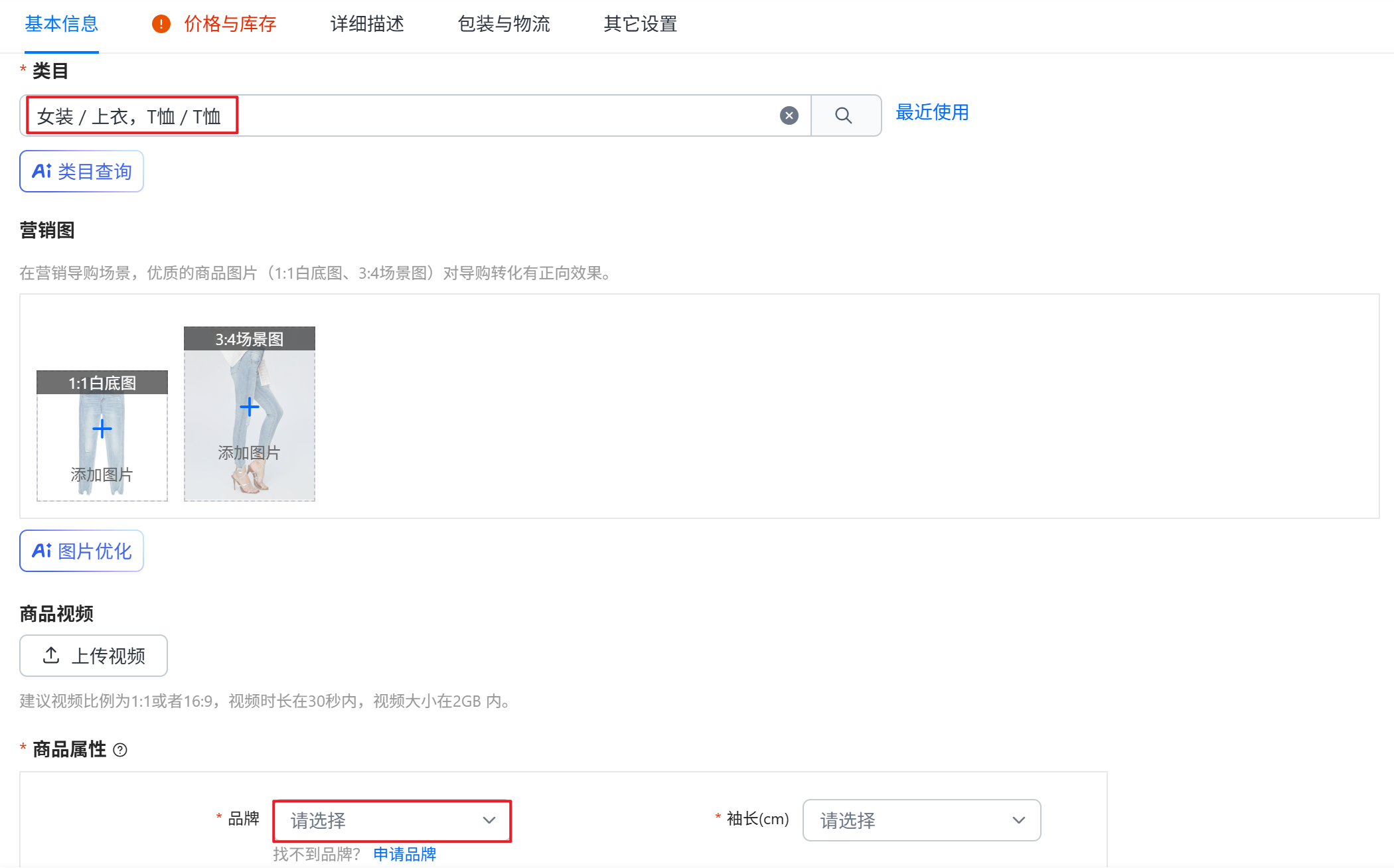Click the AI 图片优化 button
The height and width of the screenshot is (868, 1394).
tap(82, 551)
